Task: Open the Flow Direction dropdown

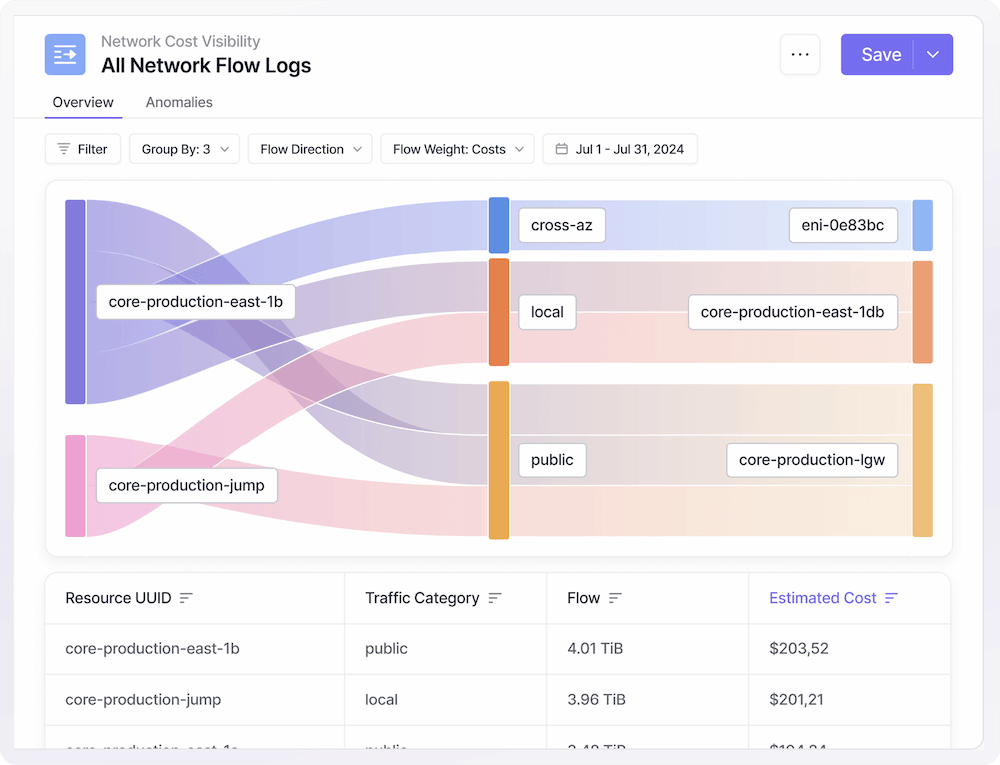Action: [x=309, y=149]
